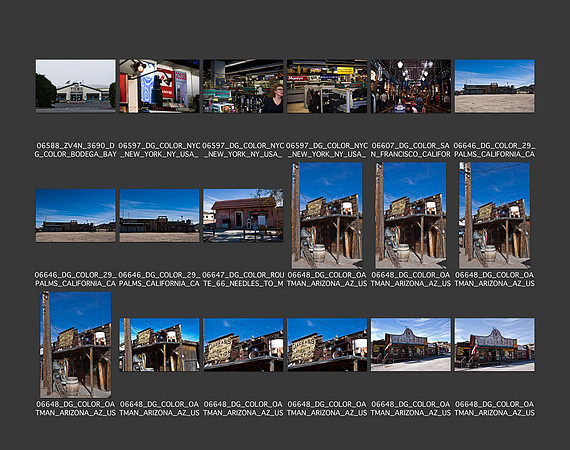Choose the vertical Oatman thumbnail in bottom row
The image size is (570, 450).
(x=76, y=344)
